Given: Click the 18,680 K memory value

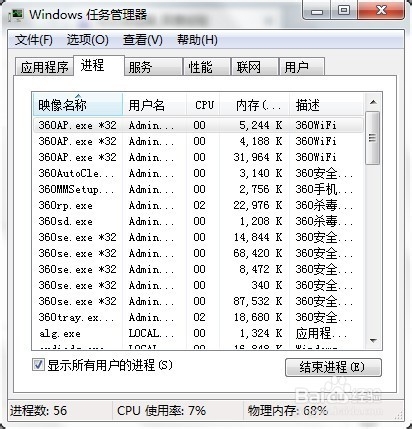Looking at the screenshot, I should tap(258, 317).
